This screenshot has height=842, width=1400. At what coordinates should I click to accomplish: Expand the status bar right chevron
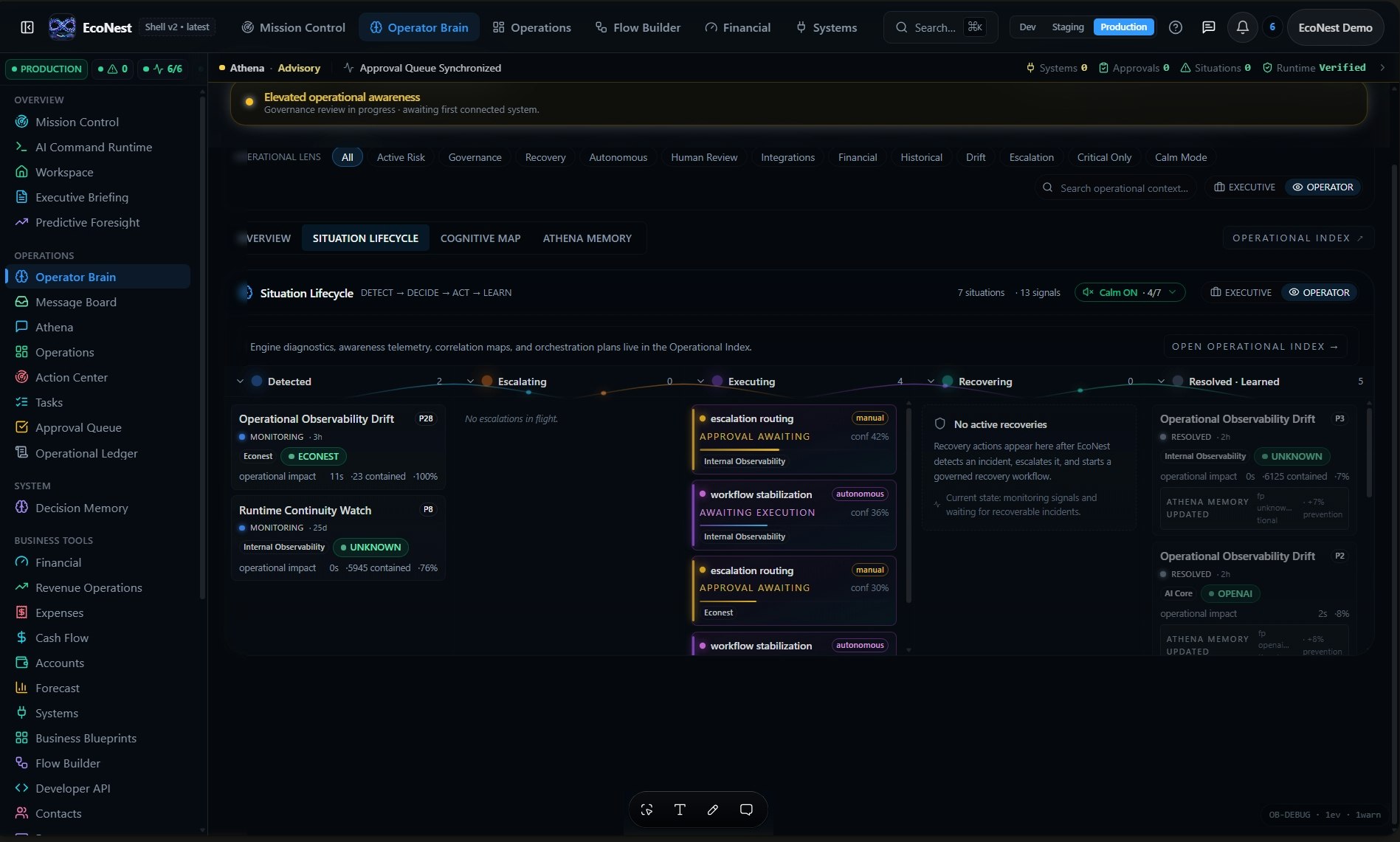pos(1382,68)
